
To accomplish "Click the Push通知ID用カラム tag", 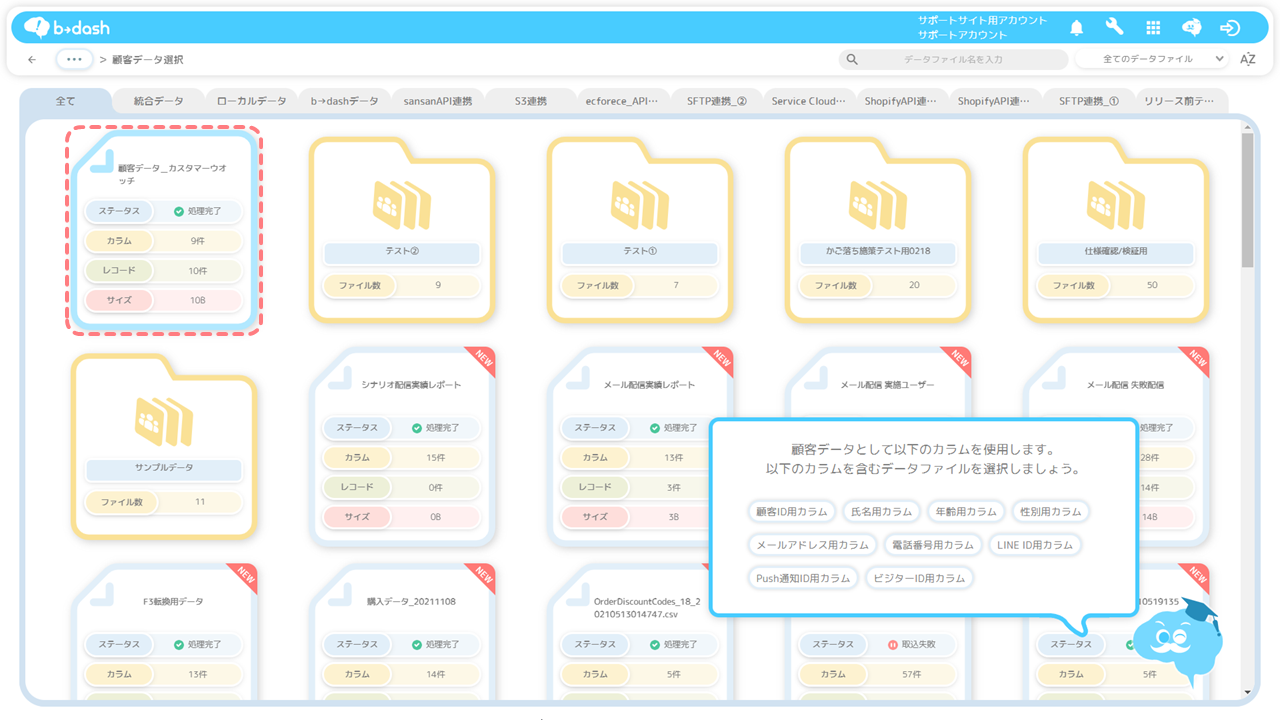I will click(x=803, y=578).
